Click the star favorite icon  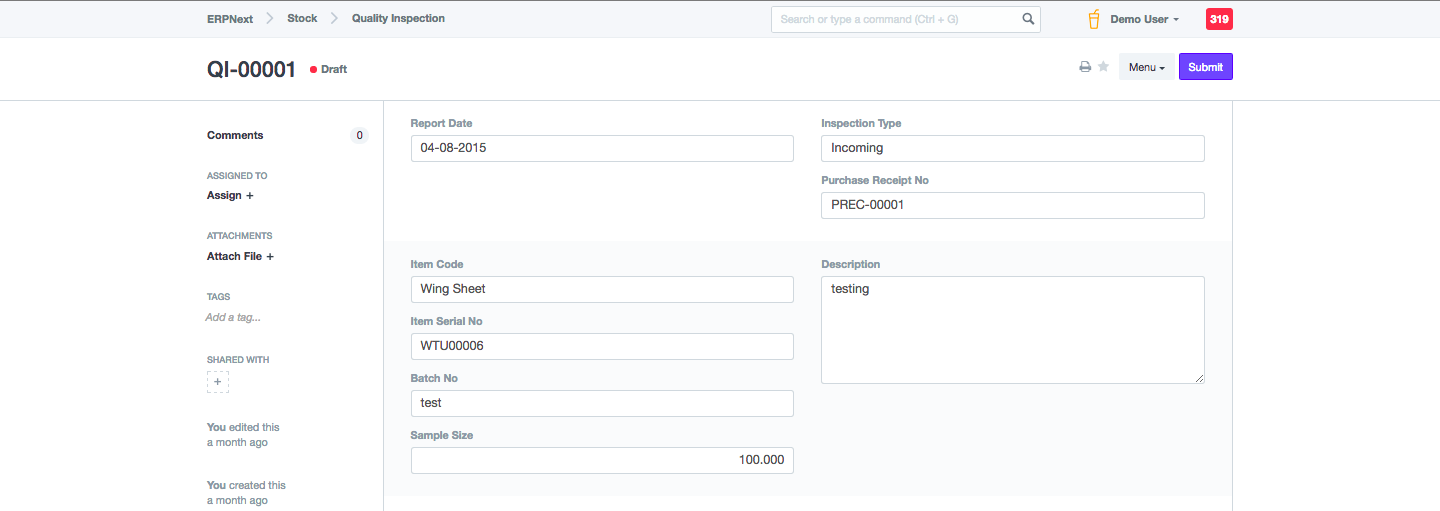(x=1103, y=67)
